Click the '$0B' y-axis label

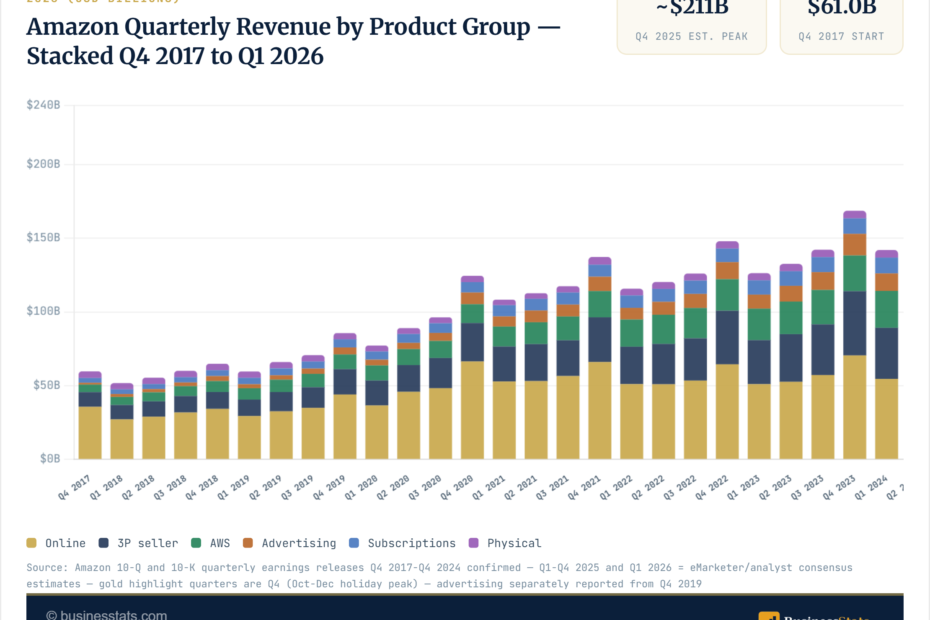coord(50,458)
